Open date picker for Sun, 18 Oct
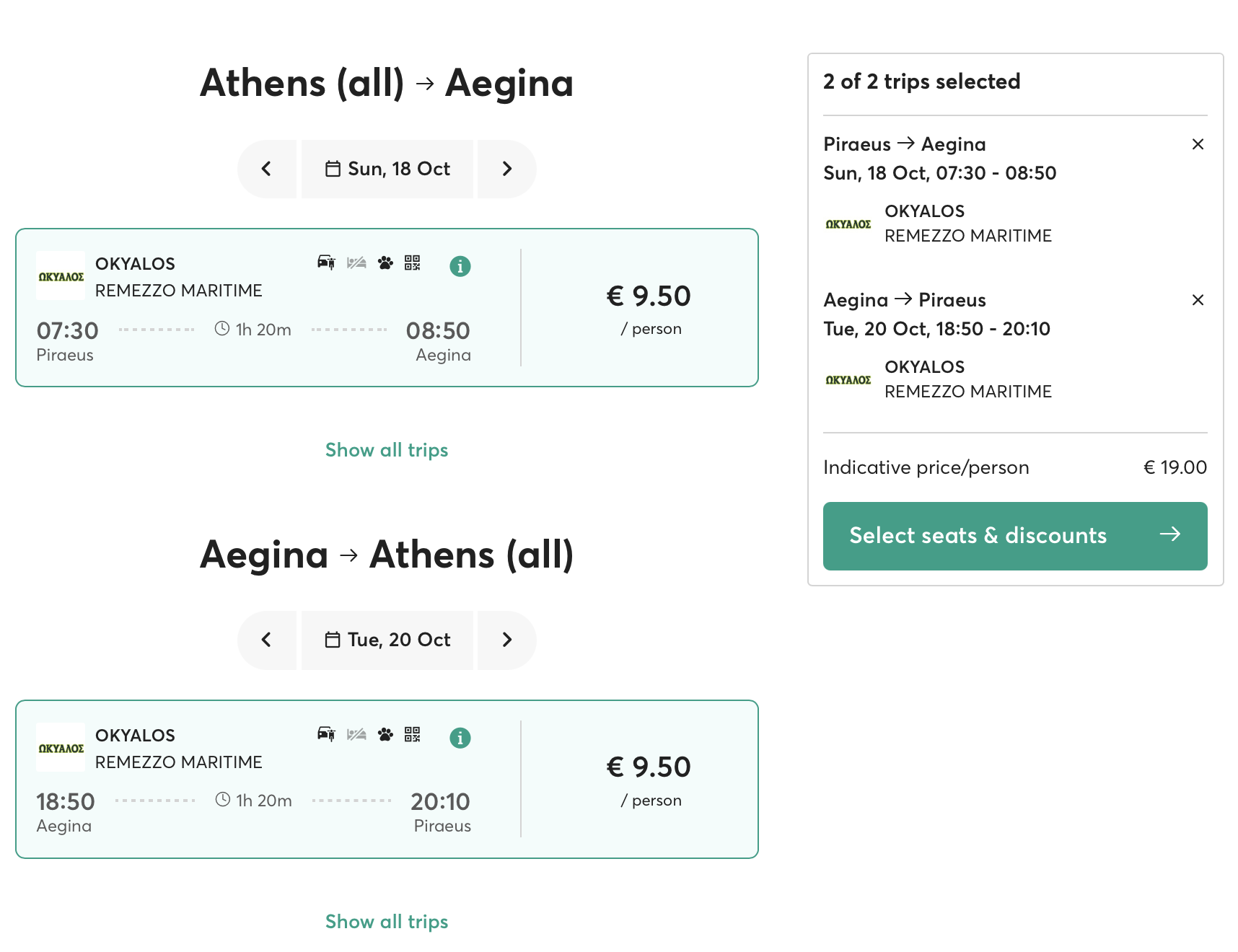 tap(387, 169)
